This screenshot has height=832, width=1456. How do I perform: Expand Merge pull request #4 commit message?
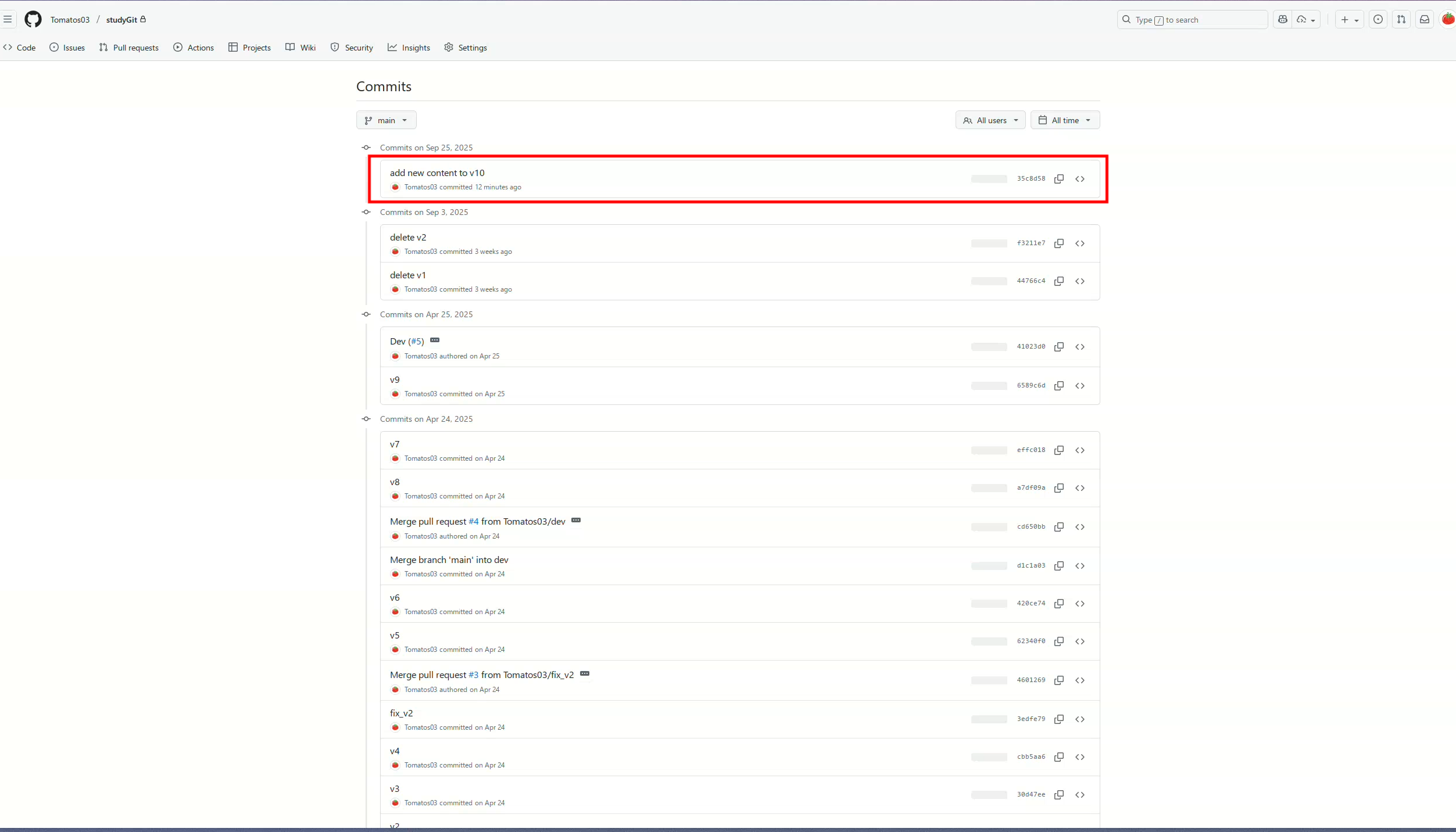point(576,521)
